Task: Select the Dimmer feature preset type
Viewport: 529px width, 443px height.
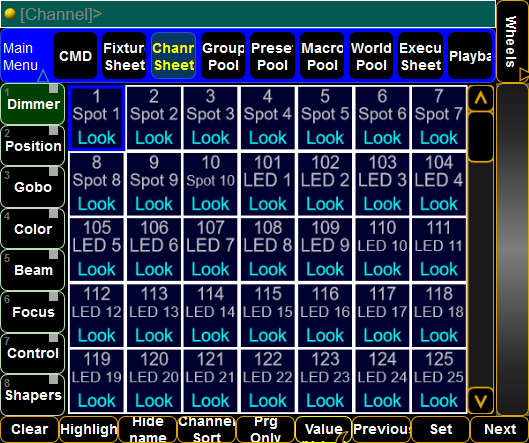Action: tap(33, 104)
